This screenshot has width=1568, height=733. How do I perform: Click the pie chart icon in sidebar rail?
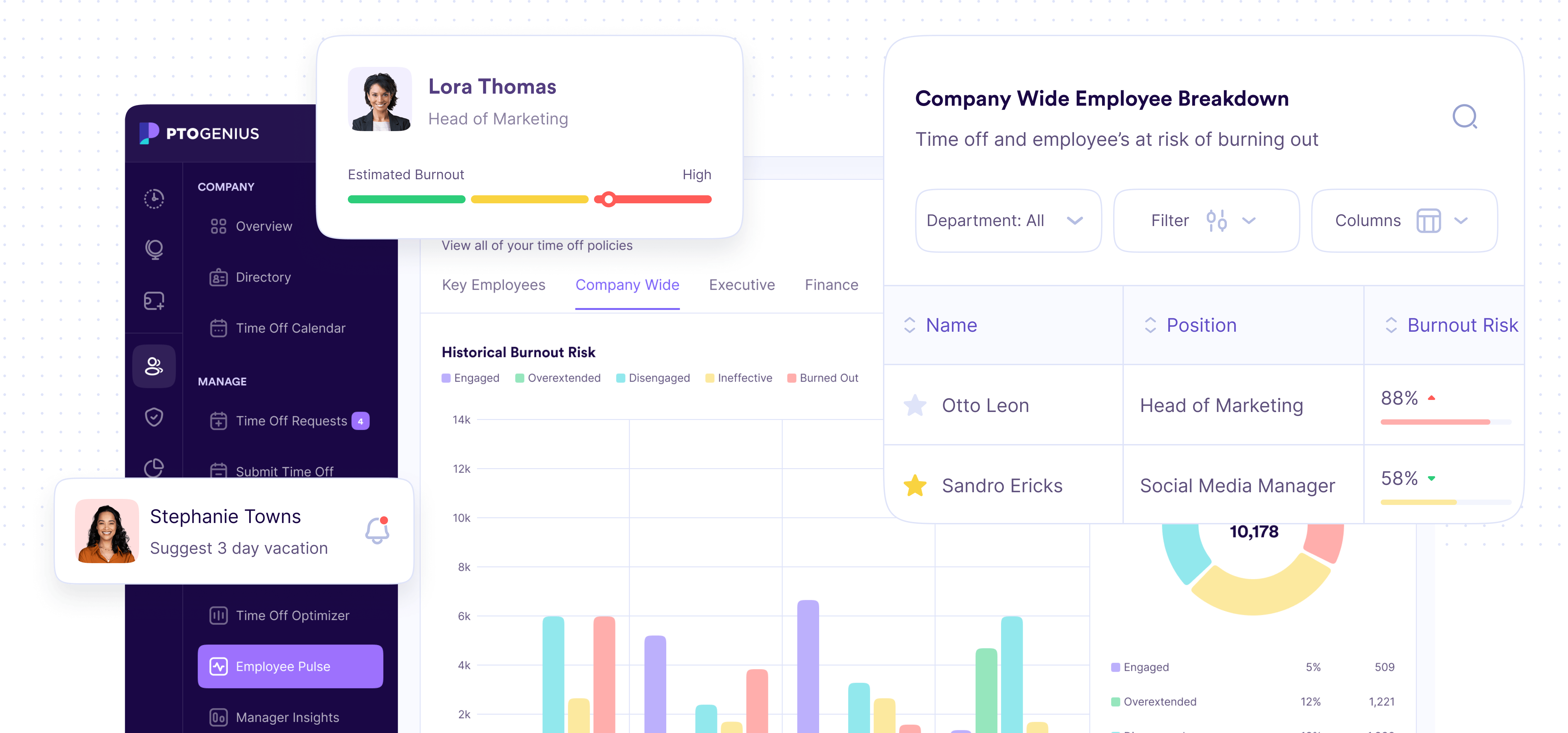pos(154,467)
